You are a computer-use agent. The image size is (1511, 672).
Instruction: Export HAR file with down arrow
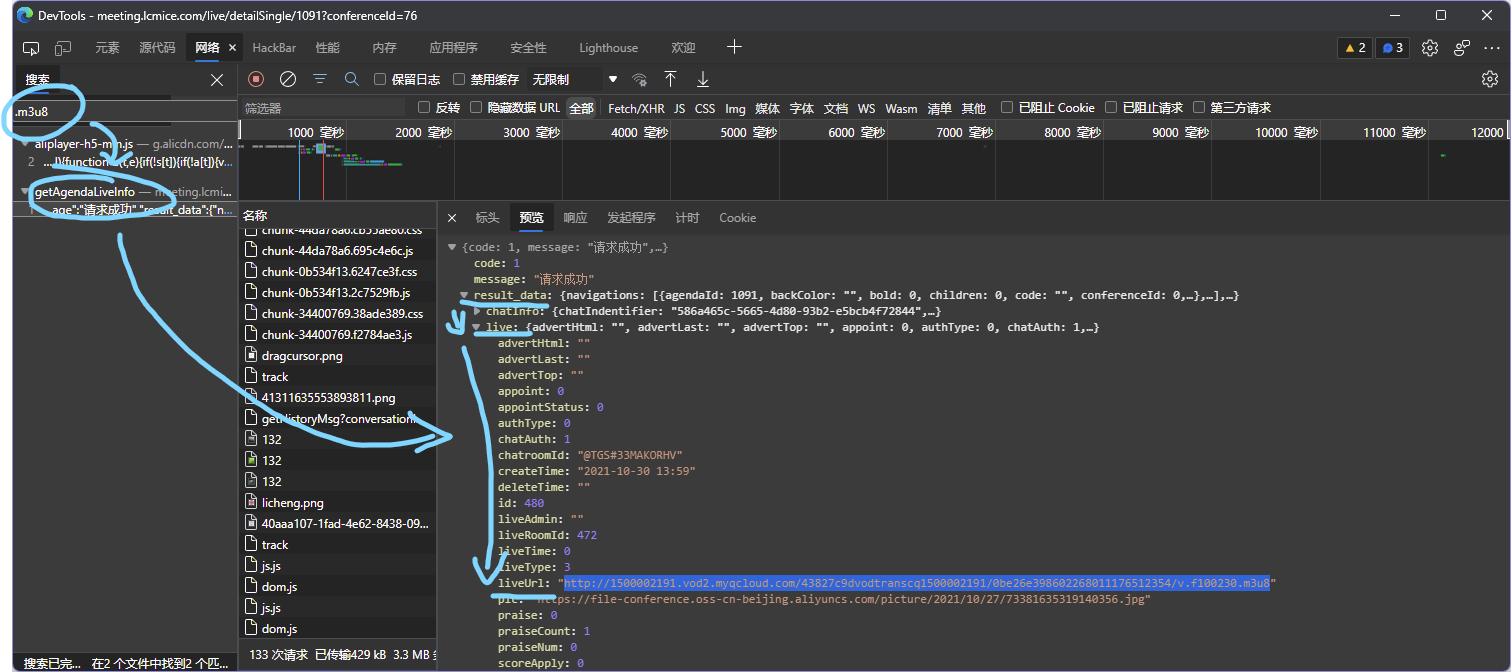tap(703, 79)
